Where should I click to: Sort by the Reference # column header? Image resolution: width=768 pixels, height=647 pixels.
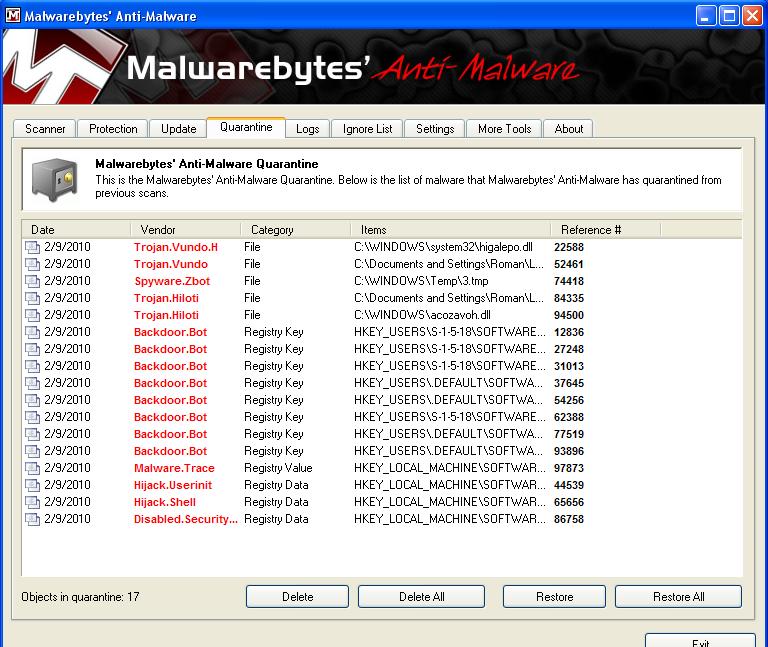coord(605,230)
